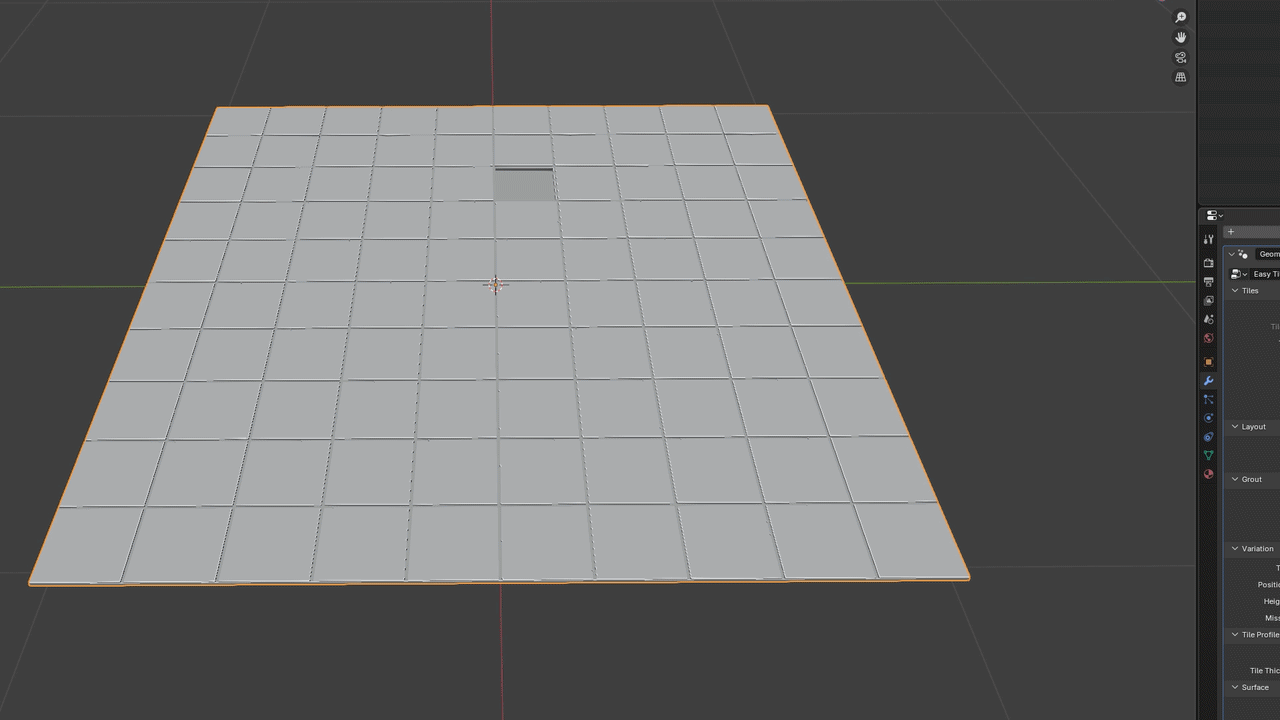Open the Output properties tab
1280x720 pixels.
tap(1209, 282)
